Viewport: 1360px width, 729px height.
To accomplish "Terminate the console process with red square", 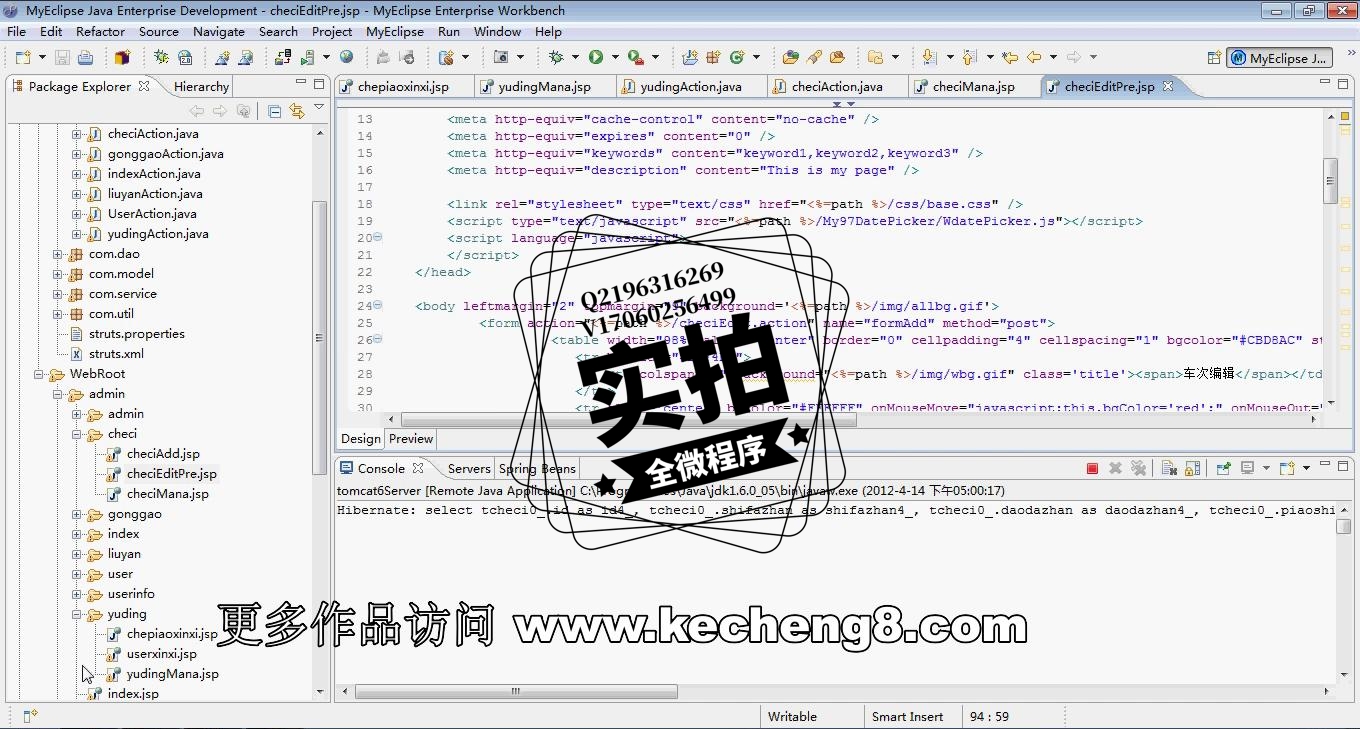I will coord(1092,468).
